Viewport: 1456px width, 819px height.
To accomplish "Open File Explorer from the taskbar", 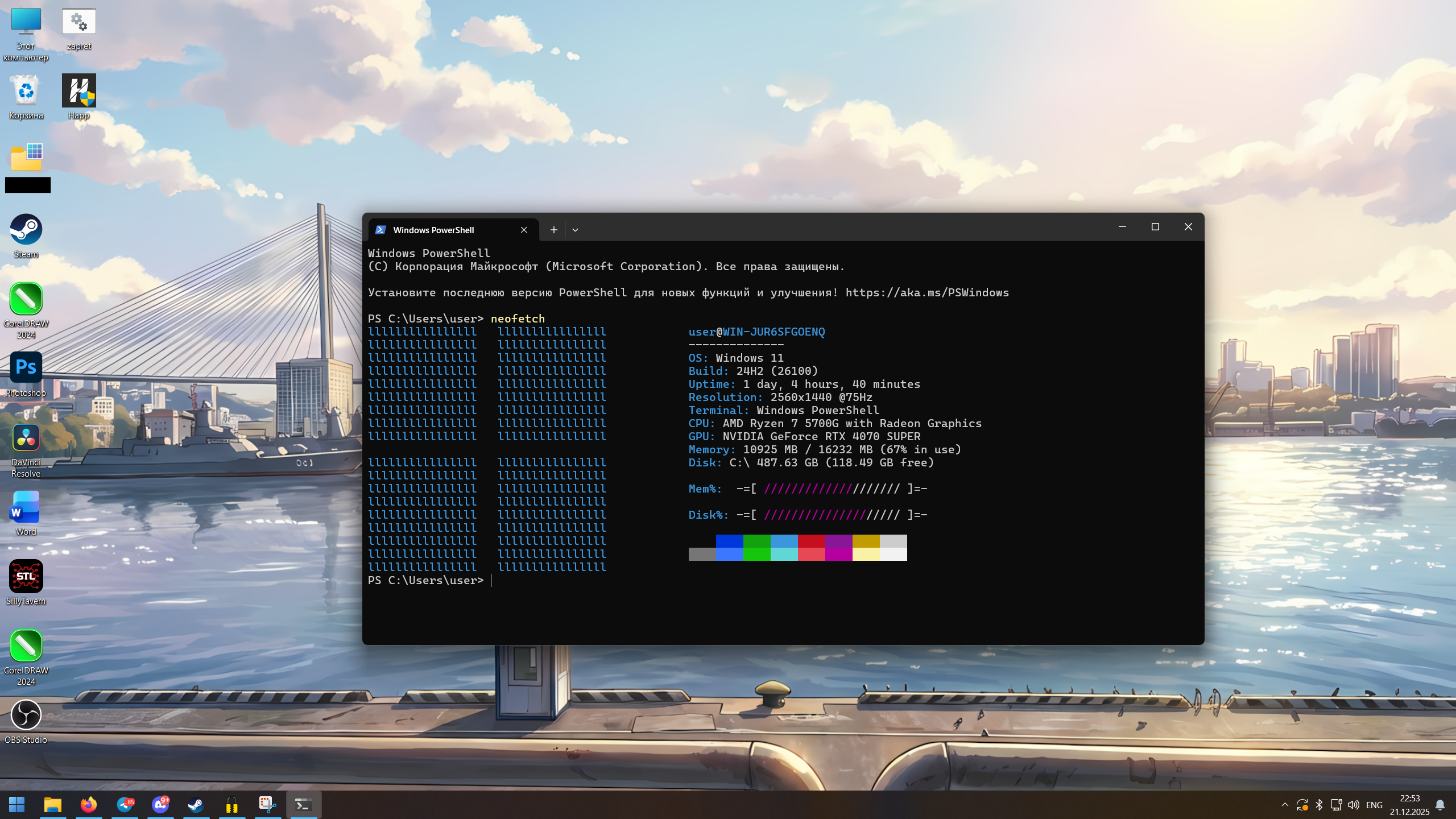I will [x=52, y=805].
